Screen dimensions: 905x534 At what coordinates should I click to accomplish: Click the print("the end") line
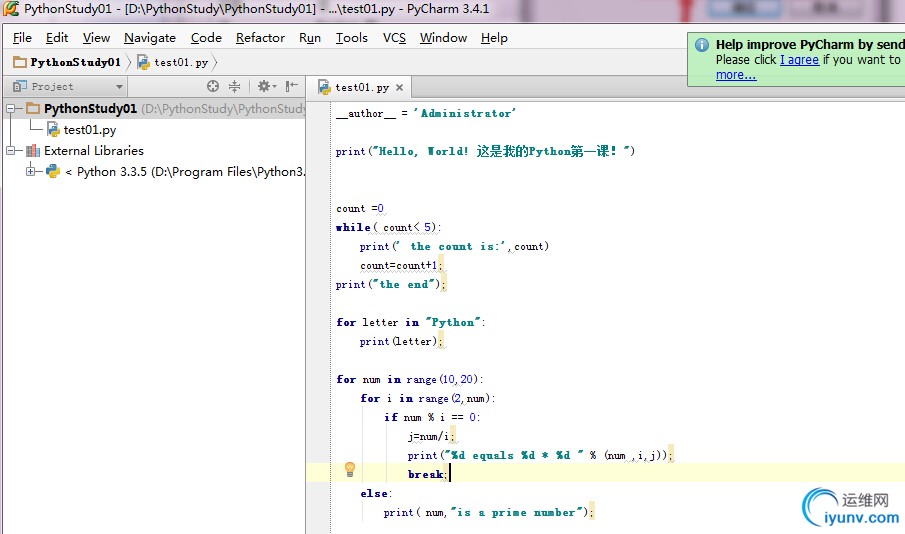(x=391, y=285)
